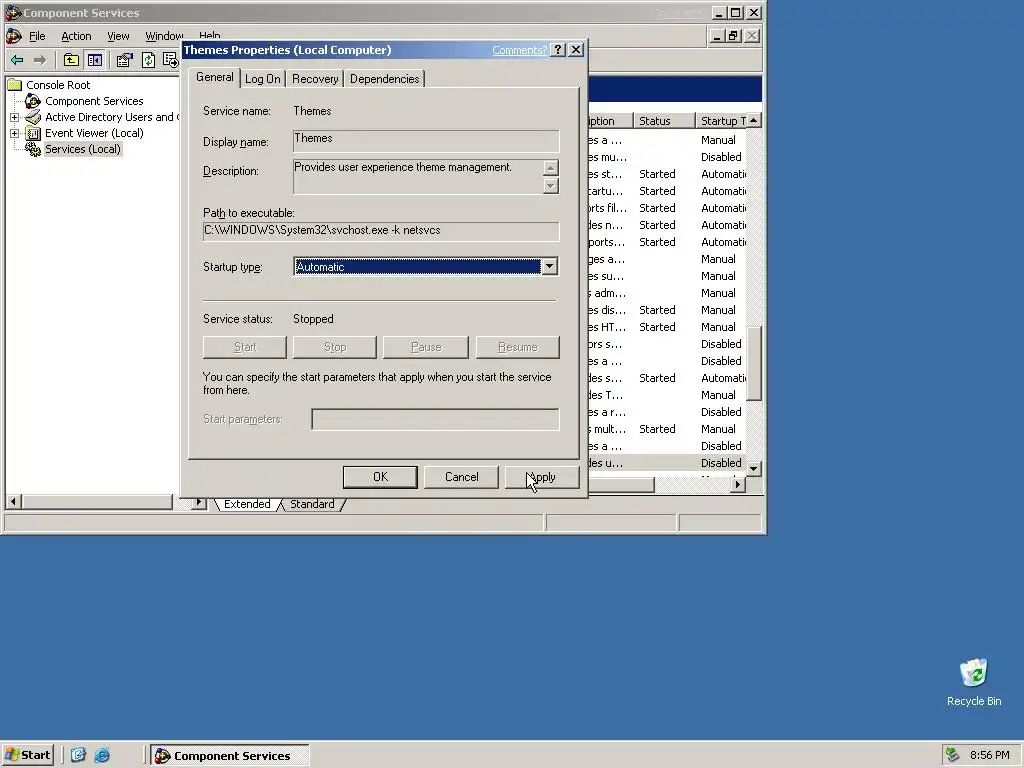Select Active Directory Users tree item
The width and height of the screenshot is (1024, 768).
[111, 118]
